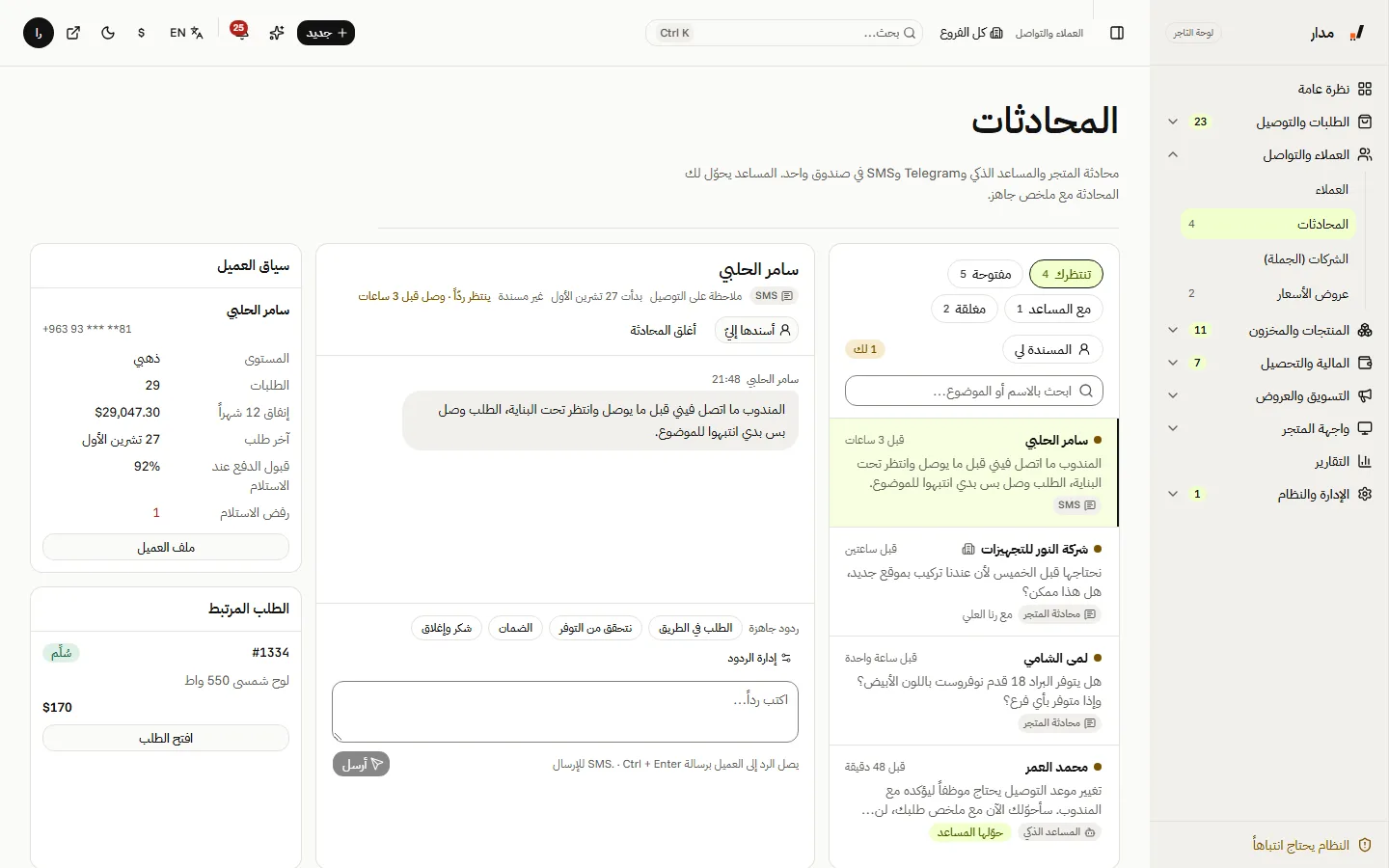Switch to dark mode with moon icon

click(108, 33)
